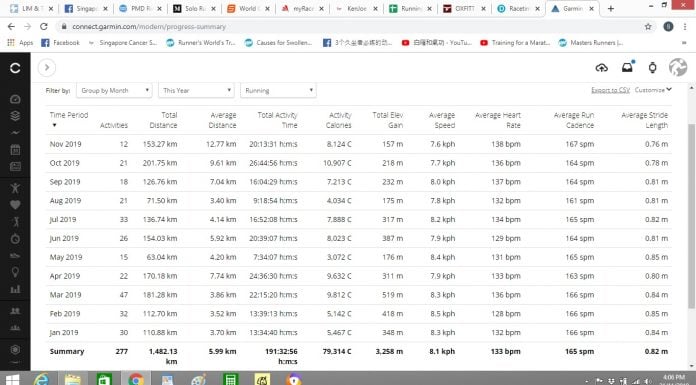Click Garmin Connect logo icon

pos(15,67)
